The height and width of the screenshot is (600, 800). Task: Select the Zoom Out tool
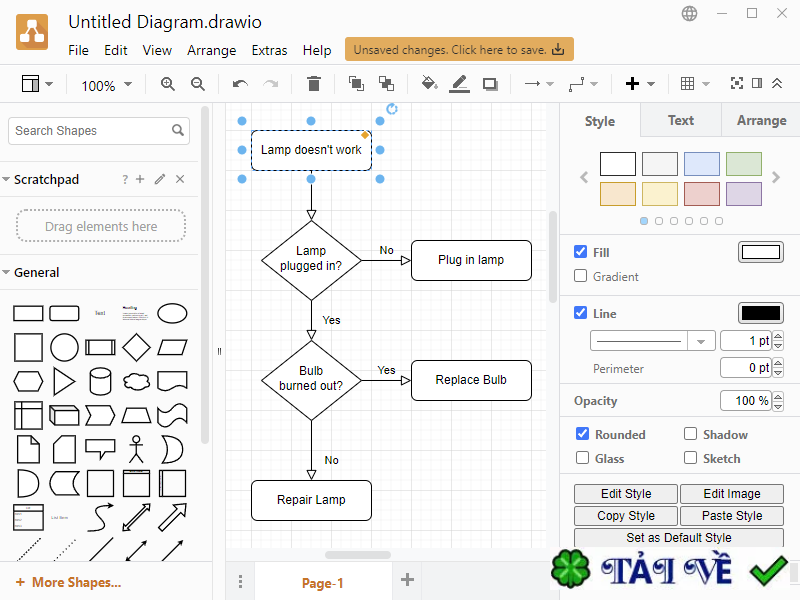198,84
